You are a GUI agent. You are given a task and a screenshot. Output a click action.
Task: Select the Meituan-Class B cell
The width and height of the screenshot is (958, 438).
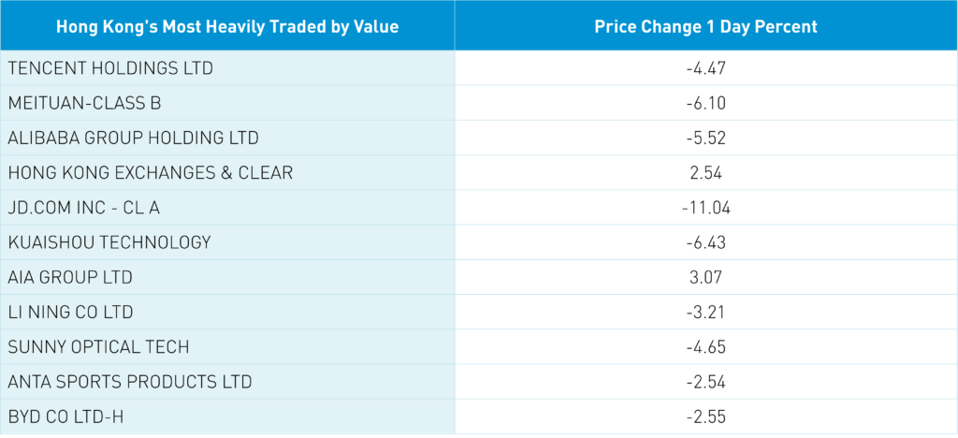click(85, 103)
